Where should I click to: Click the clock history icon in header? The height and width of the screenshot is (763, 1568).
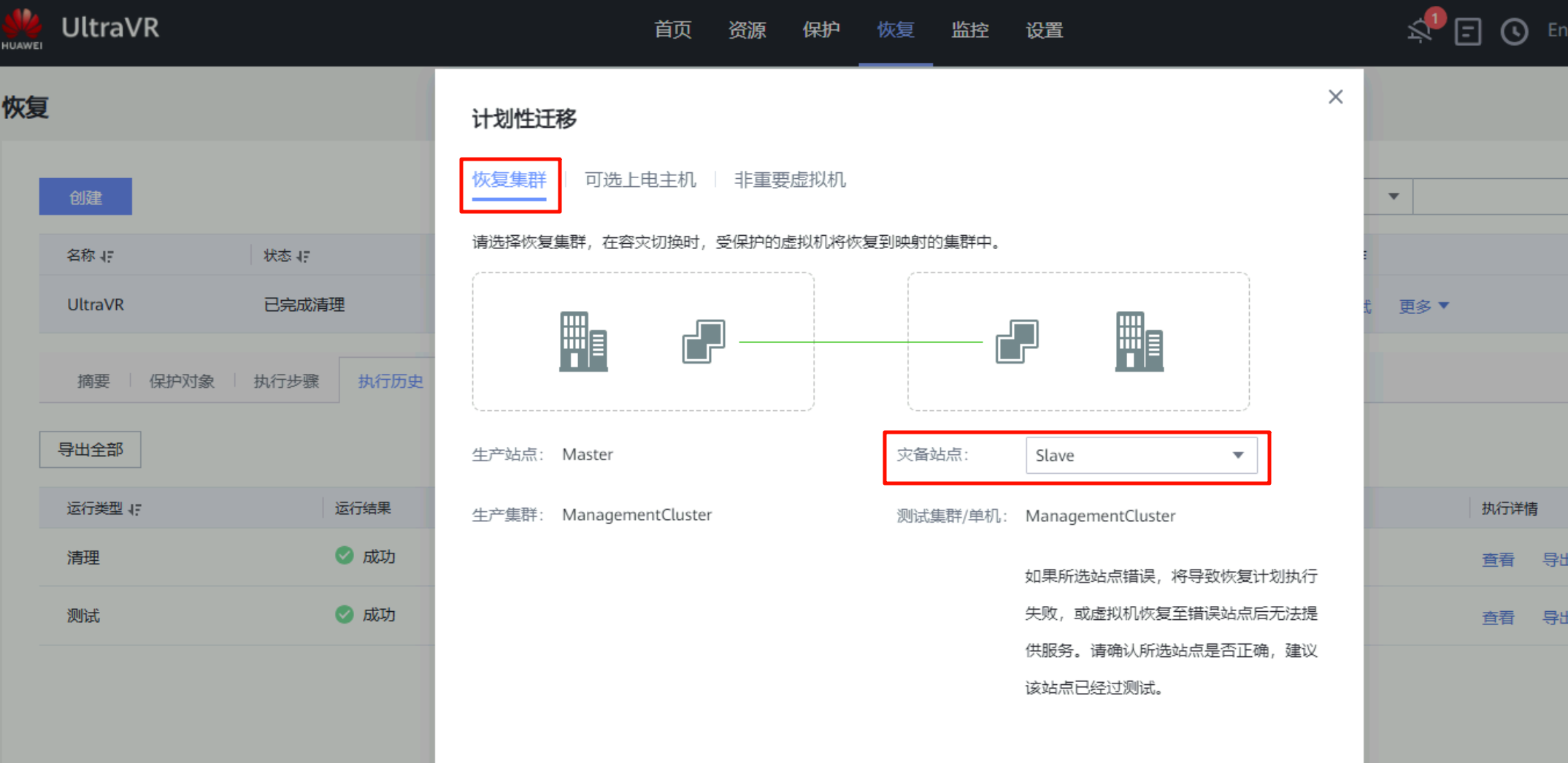[x=1514, y=31]
